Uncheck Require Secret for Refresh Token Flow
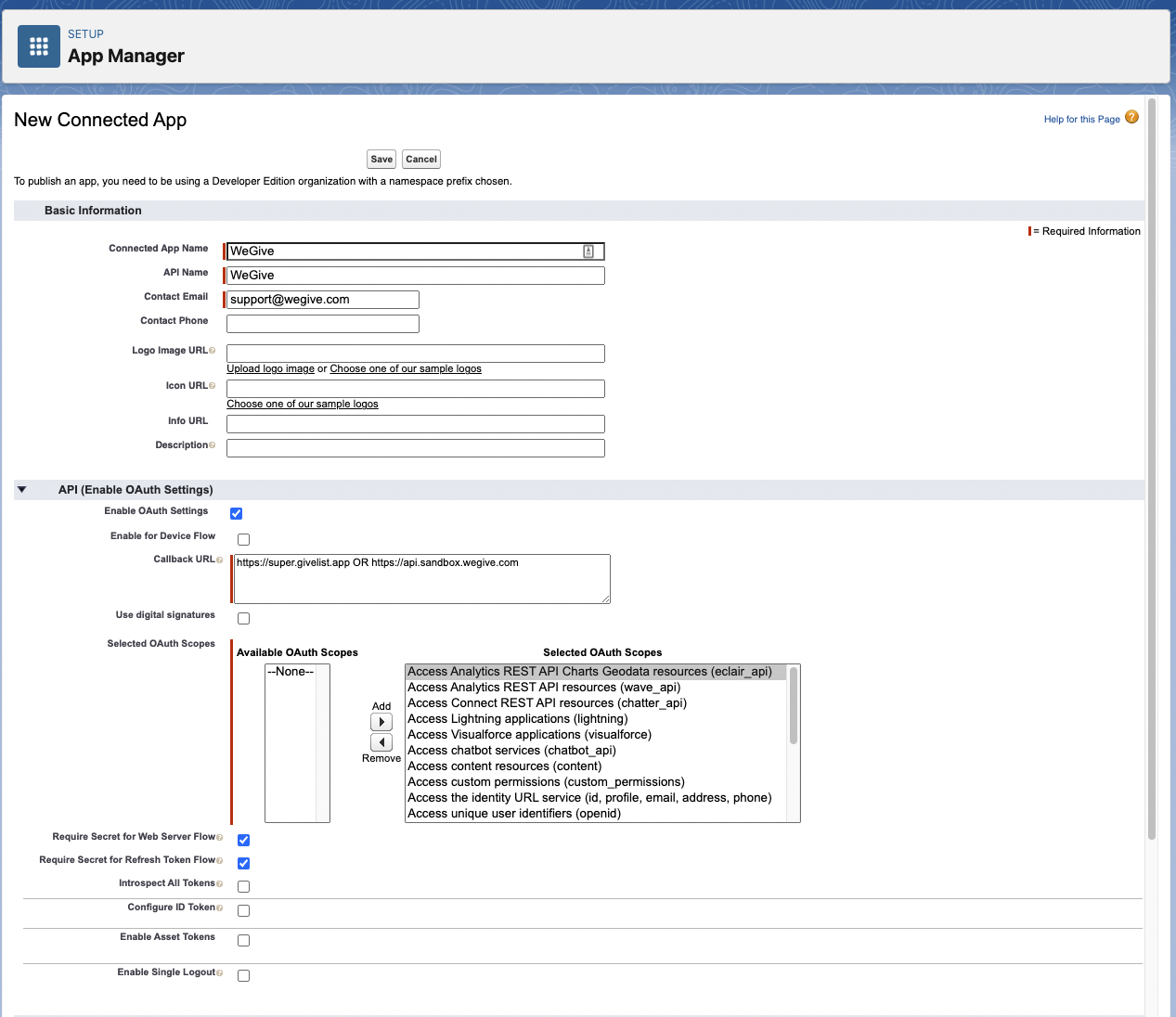The height and width of the screenshot is (1017, 1176). tap(244, 863)
